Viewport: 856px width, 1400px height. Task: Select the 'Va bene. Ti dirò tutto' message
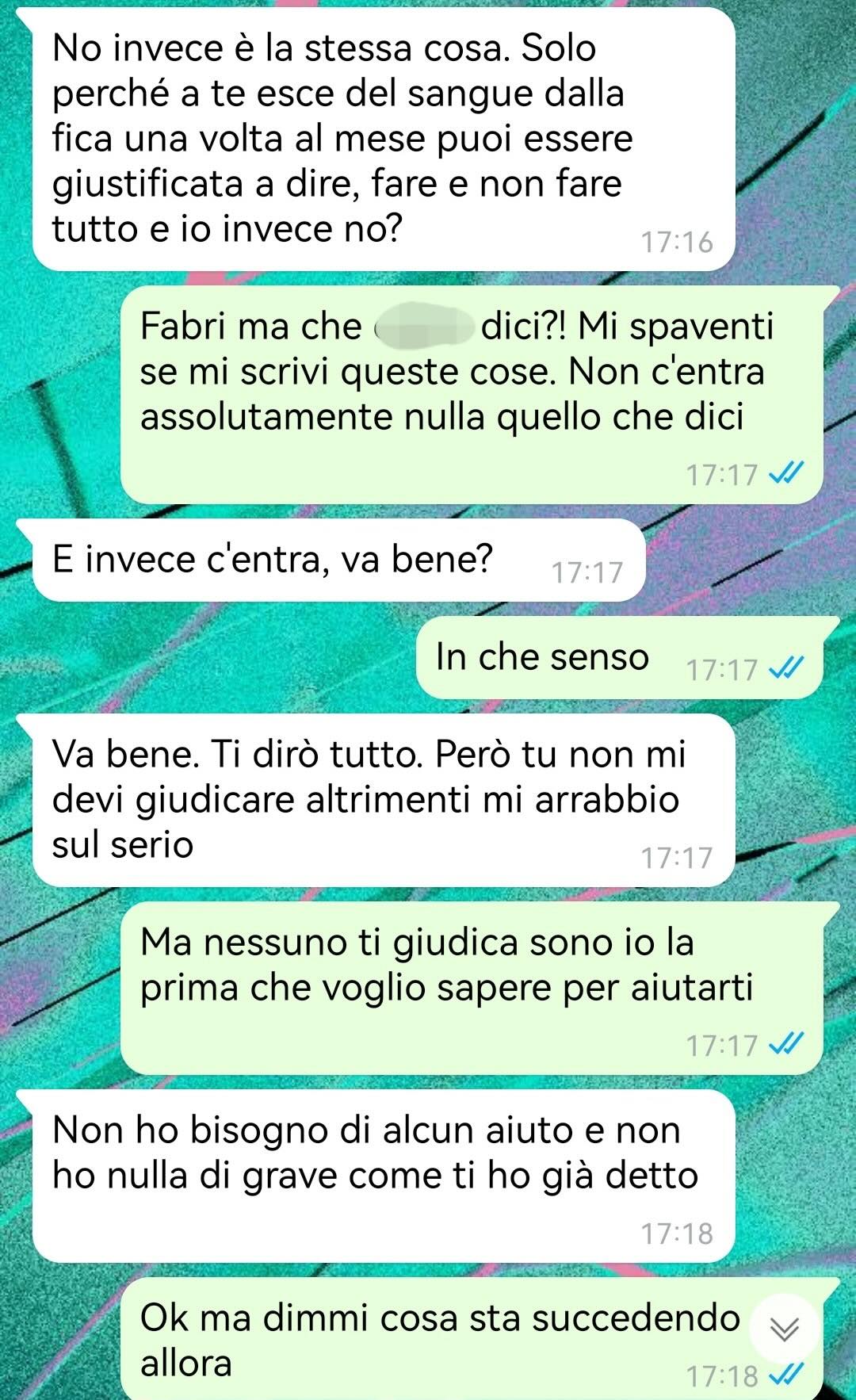384,800
